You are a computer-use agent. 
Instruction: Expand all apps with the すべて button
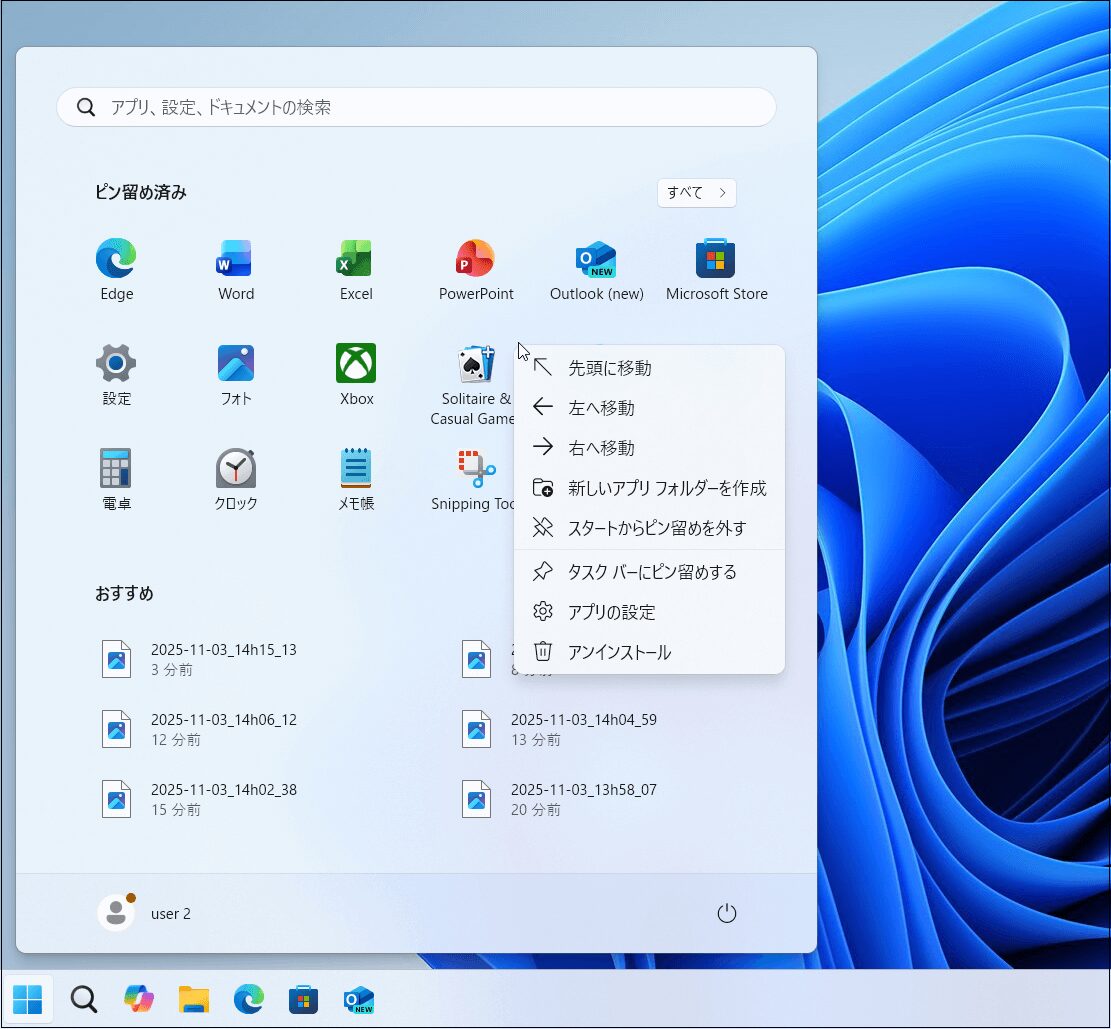click(x=696, y=193)
